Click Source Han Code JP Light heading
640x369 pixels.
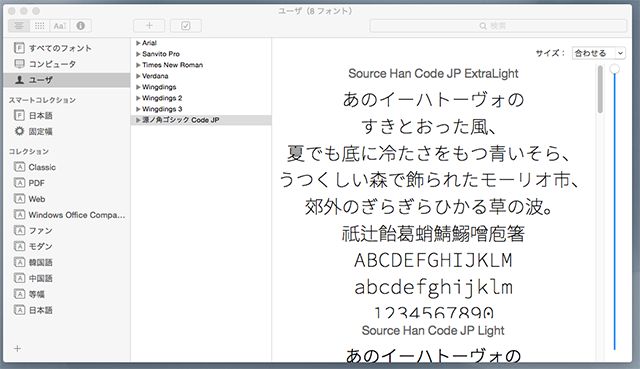(x=433, y=330)
